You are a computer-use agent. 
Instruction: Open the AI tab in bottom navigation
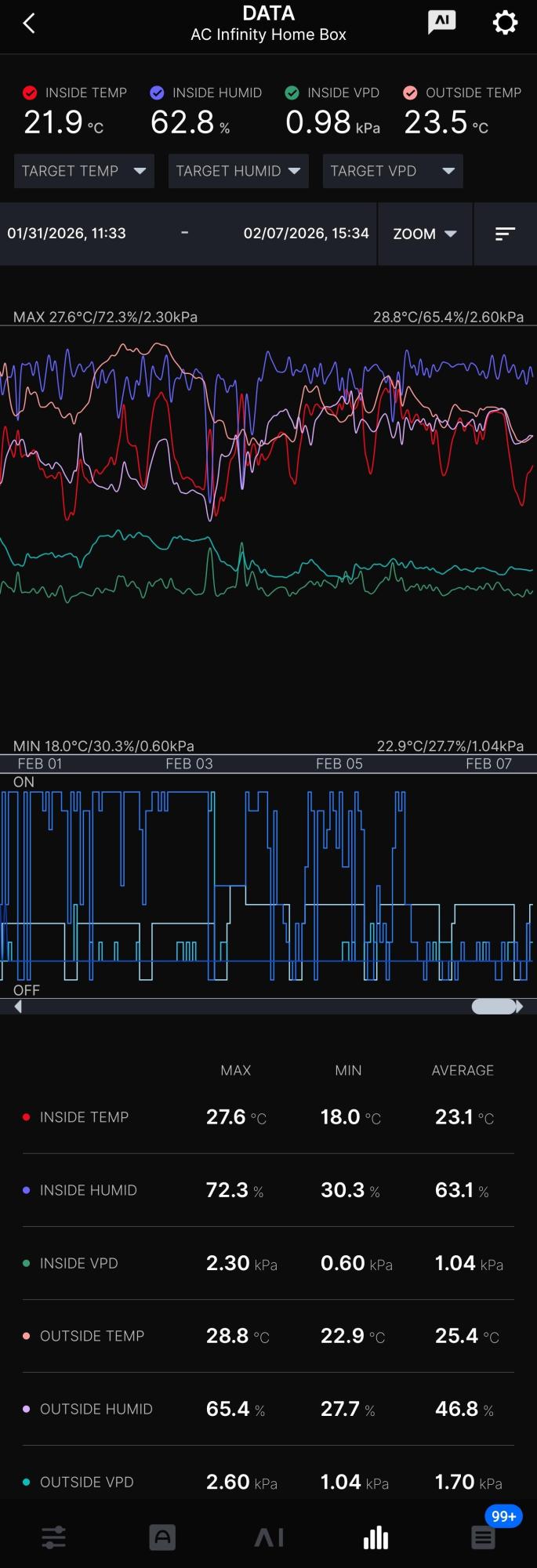pyautogui.click(x=268, y=1537)
